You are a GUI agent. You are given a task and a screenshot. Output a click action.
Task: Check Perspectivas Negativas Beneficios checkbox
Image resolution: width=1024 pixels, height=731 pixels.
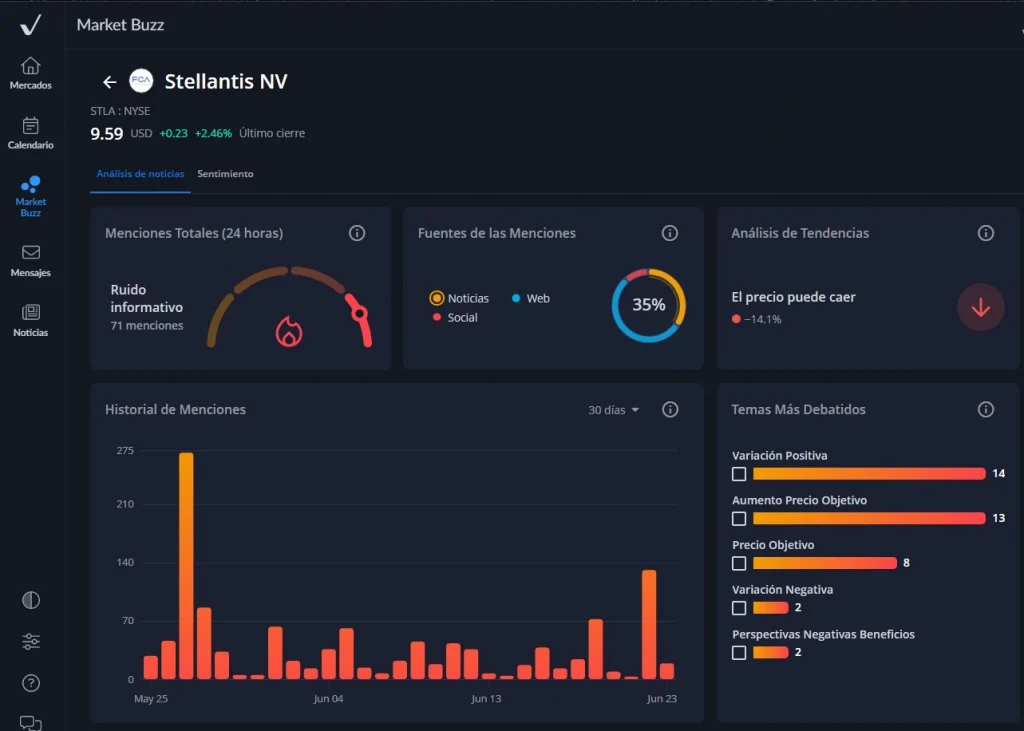(x=739, y=653)
